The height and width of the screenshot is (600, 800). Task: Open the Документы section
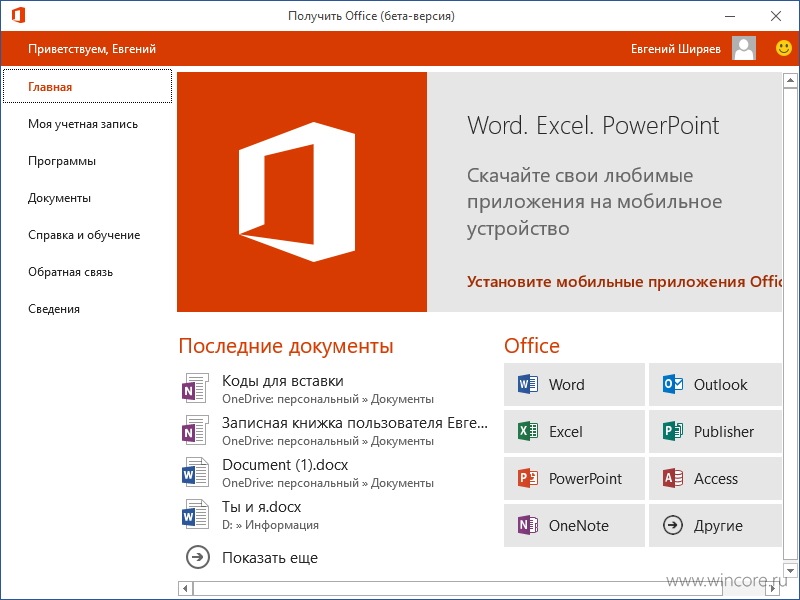click(x=59, y=198)
